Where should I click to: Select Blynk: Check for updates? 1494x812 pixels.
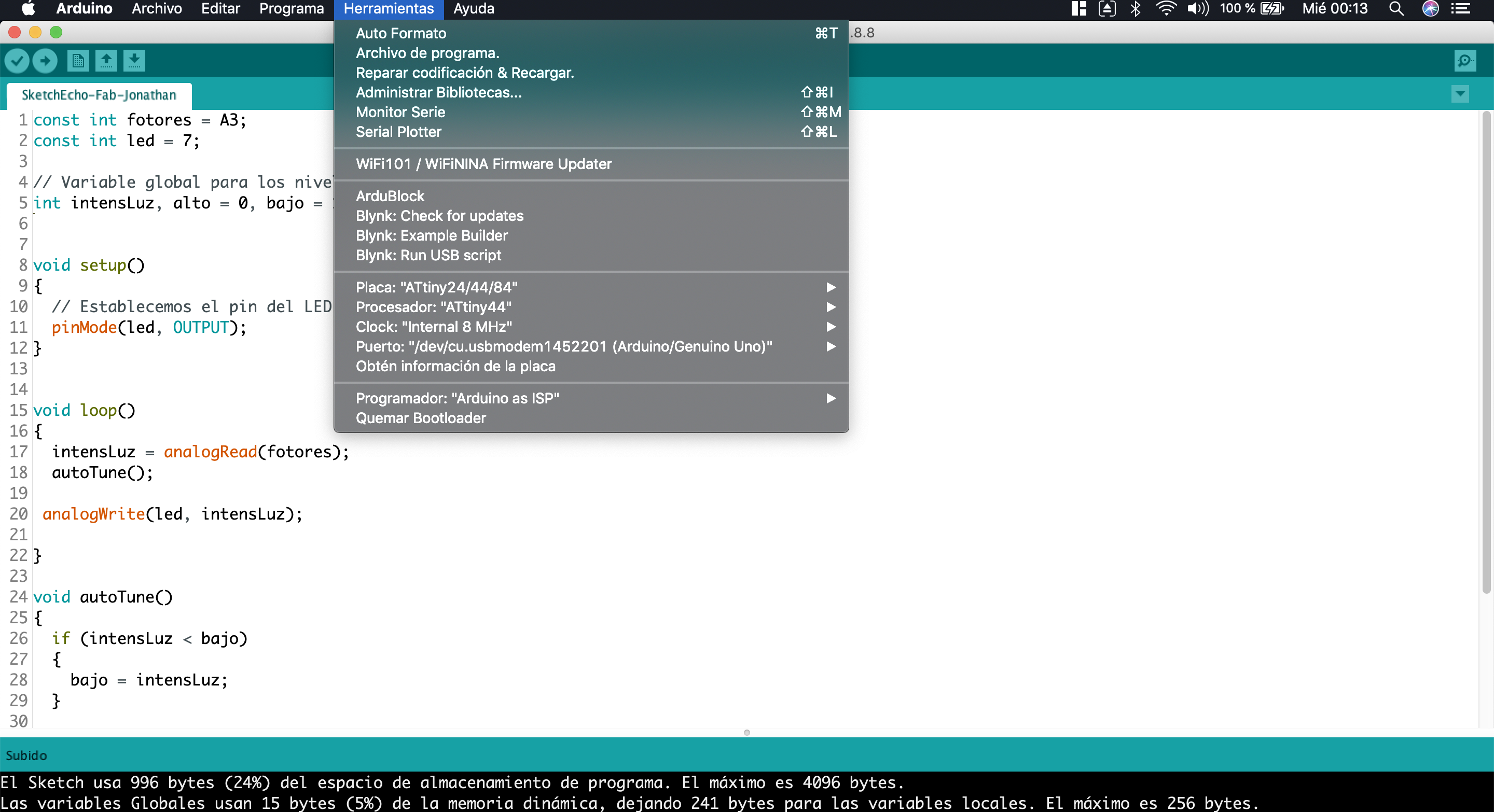pyautogui.click(x=591, y=216)
